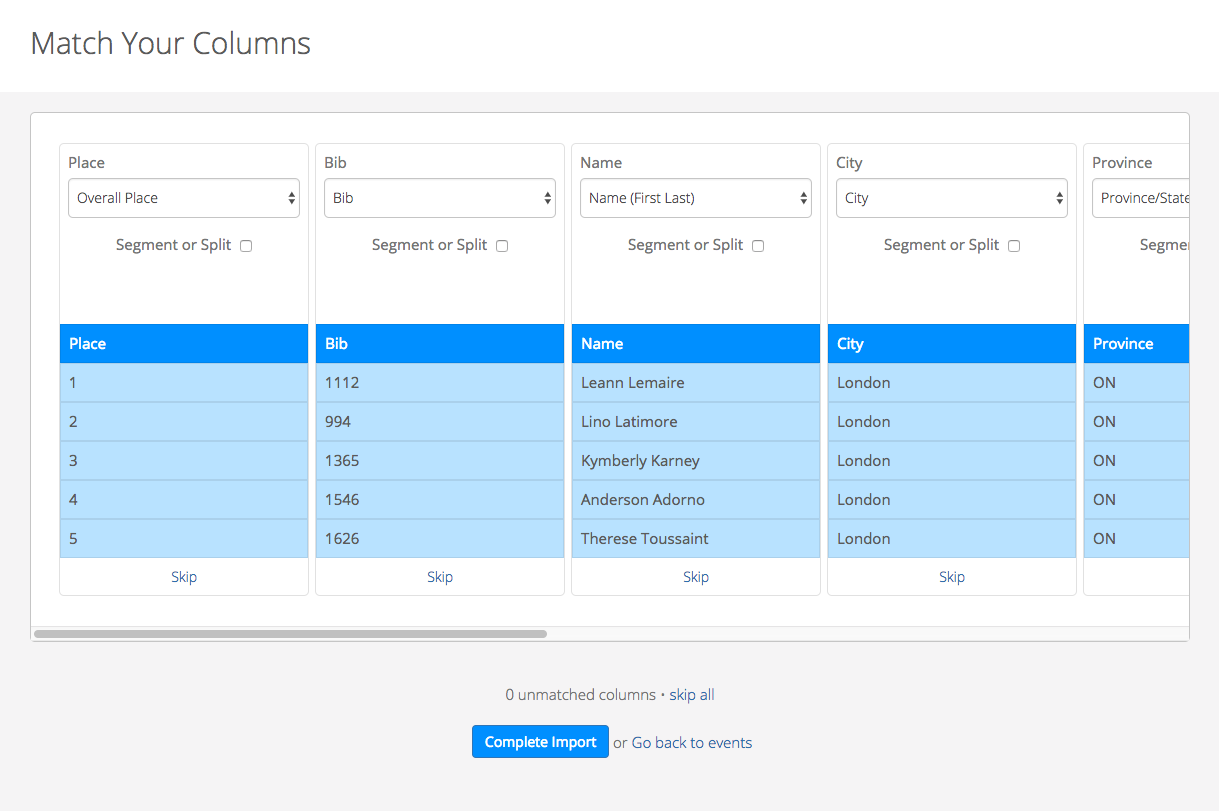
Task: Open the City column type dropdown
Action: pos(952,198)
